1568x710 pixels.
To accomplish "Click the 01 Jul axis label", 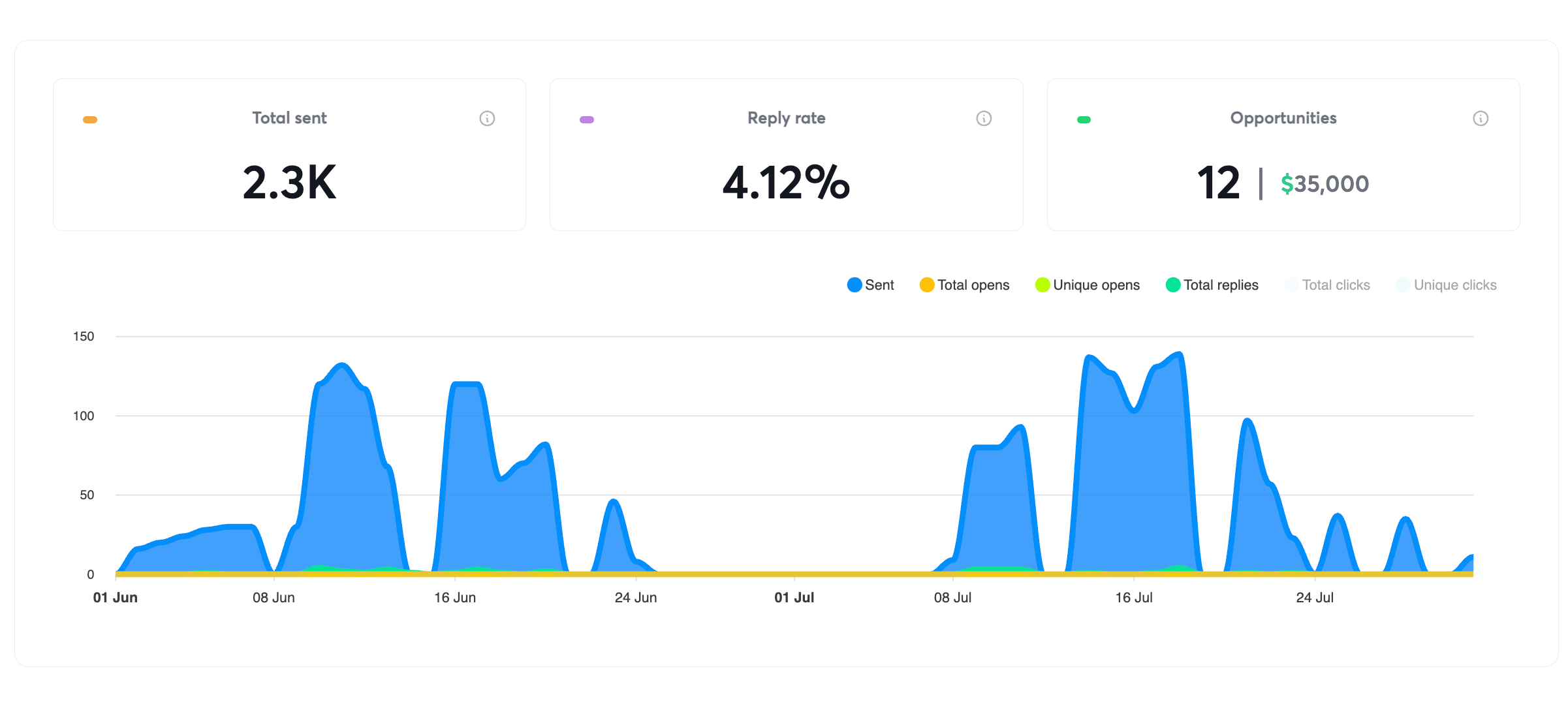I will click(x=794, y=598).
